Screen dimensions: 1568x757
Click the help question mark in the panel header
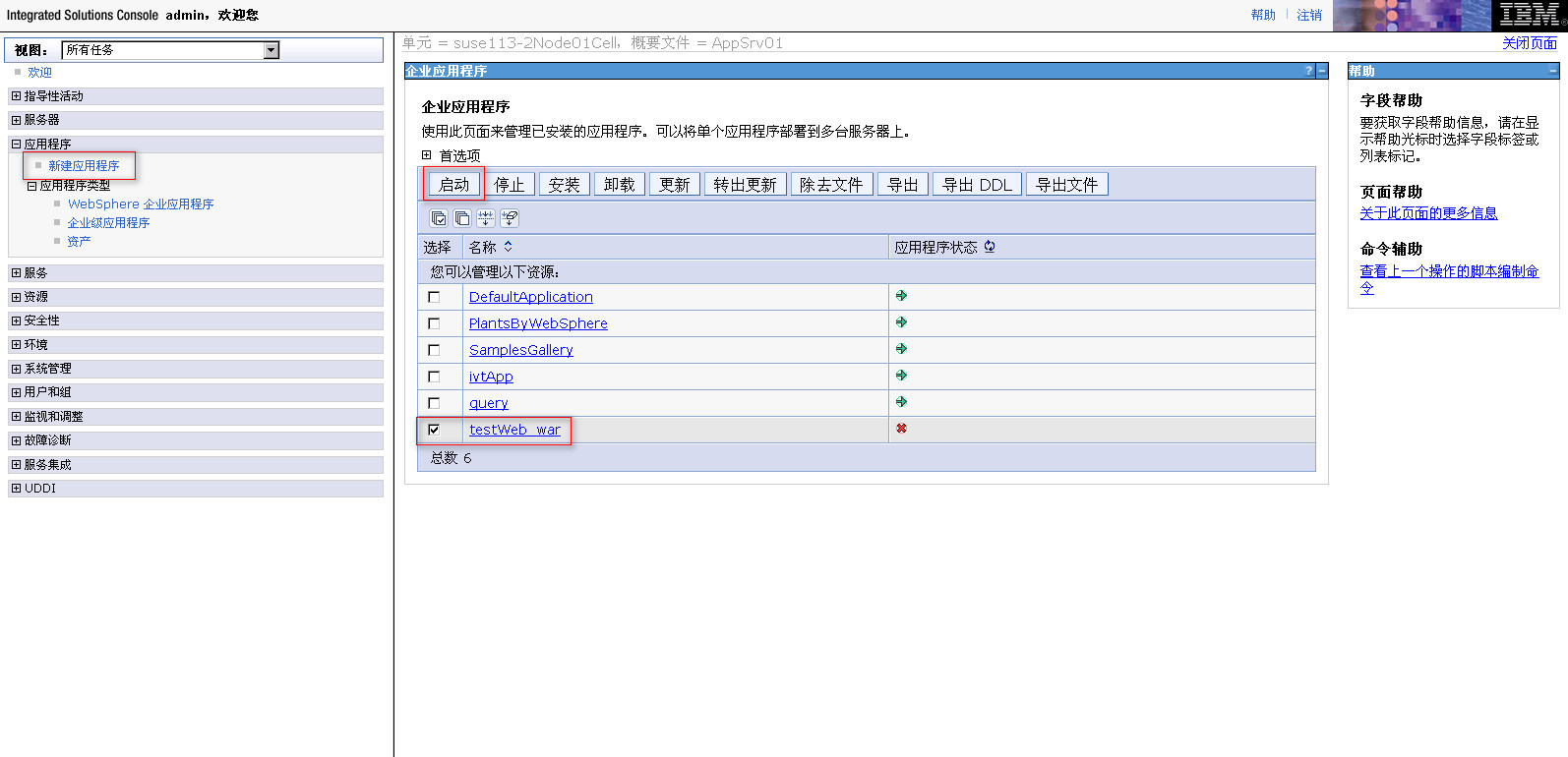tap(1308, 71)
